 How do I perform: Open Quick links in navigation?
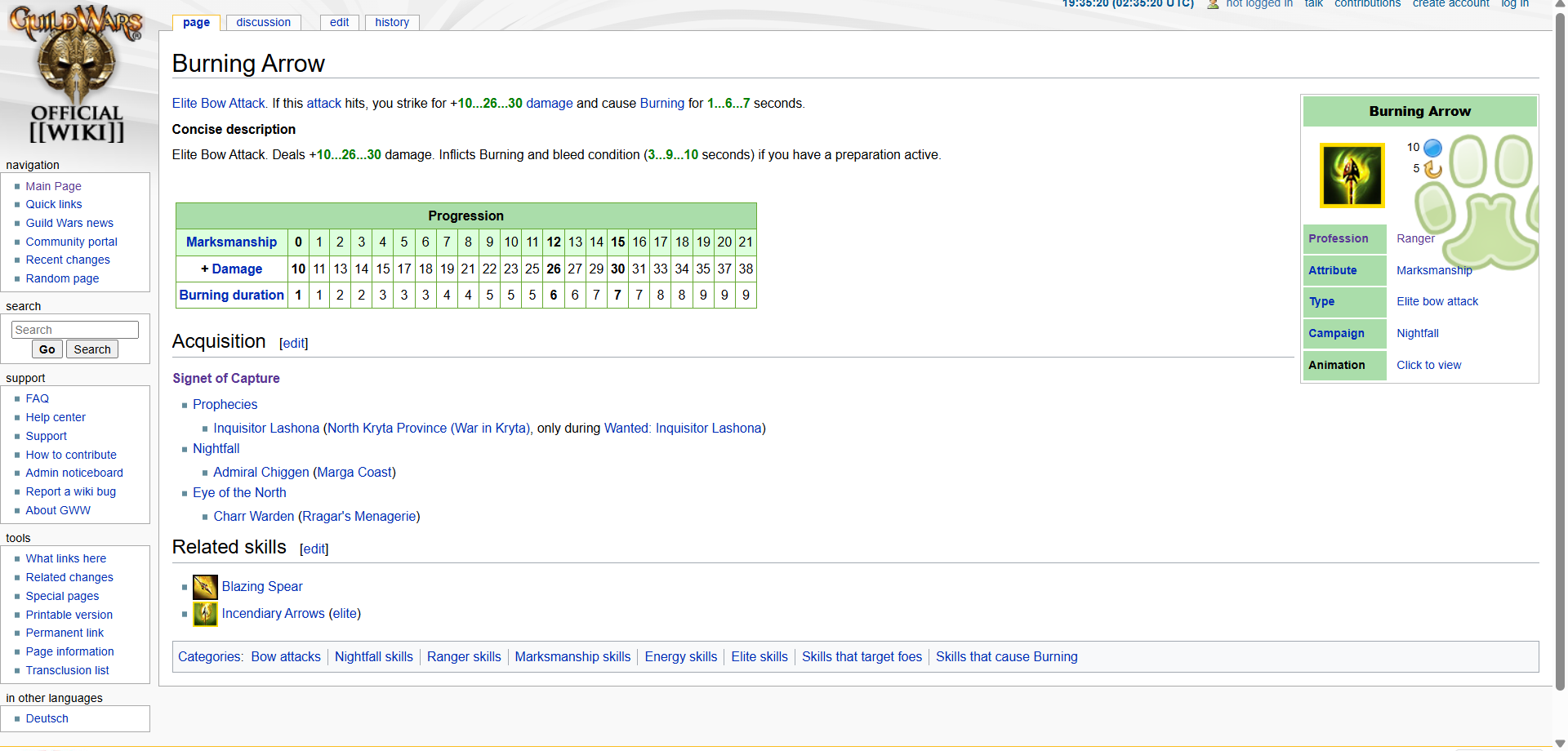click(54, 204)
